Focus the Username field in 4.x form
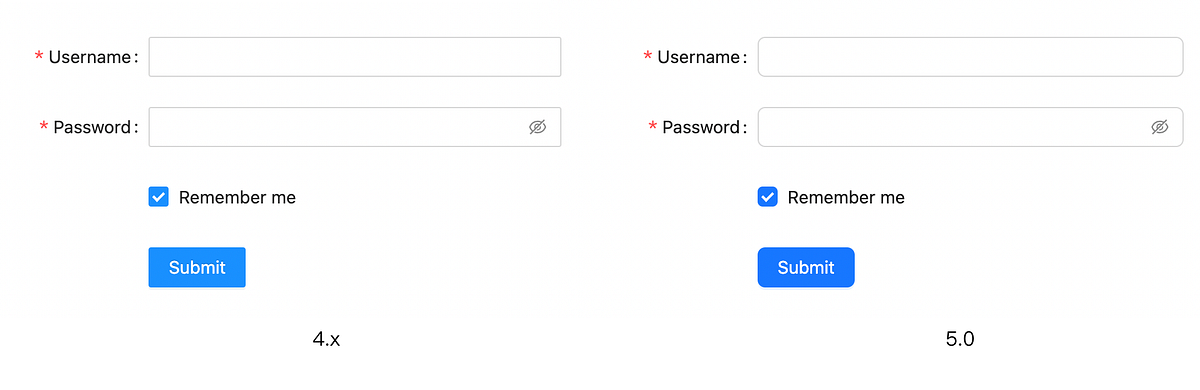Image resolution: width=1200 pixels, height=390 pixels. (x=355, y=57)
